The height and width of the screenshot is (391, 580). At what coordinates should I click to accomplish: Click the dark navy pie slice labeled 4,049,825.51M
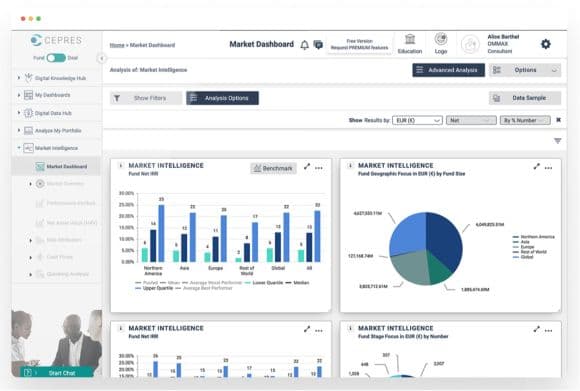point(444,240)
